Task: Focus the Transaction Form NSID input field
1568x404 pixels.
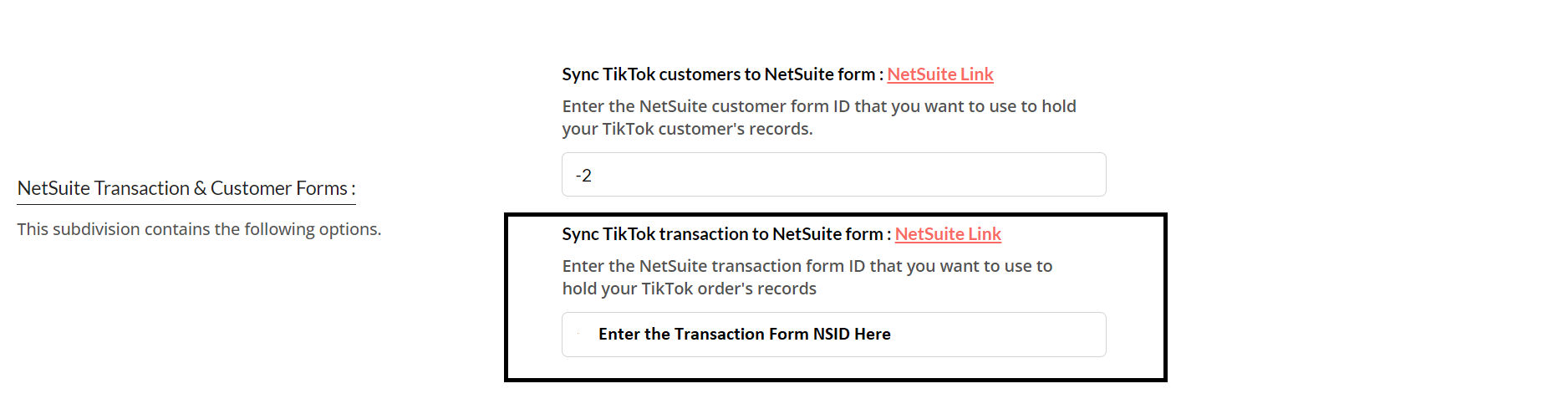Action: [833, 335]
